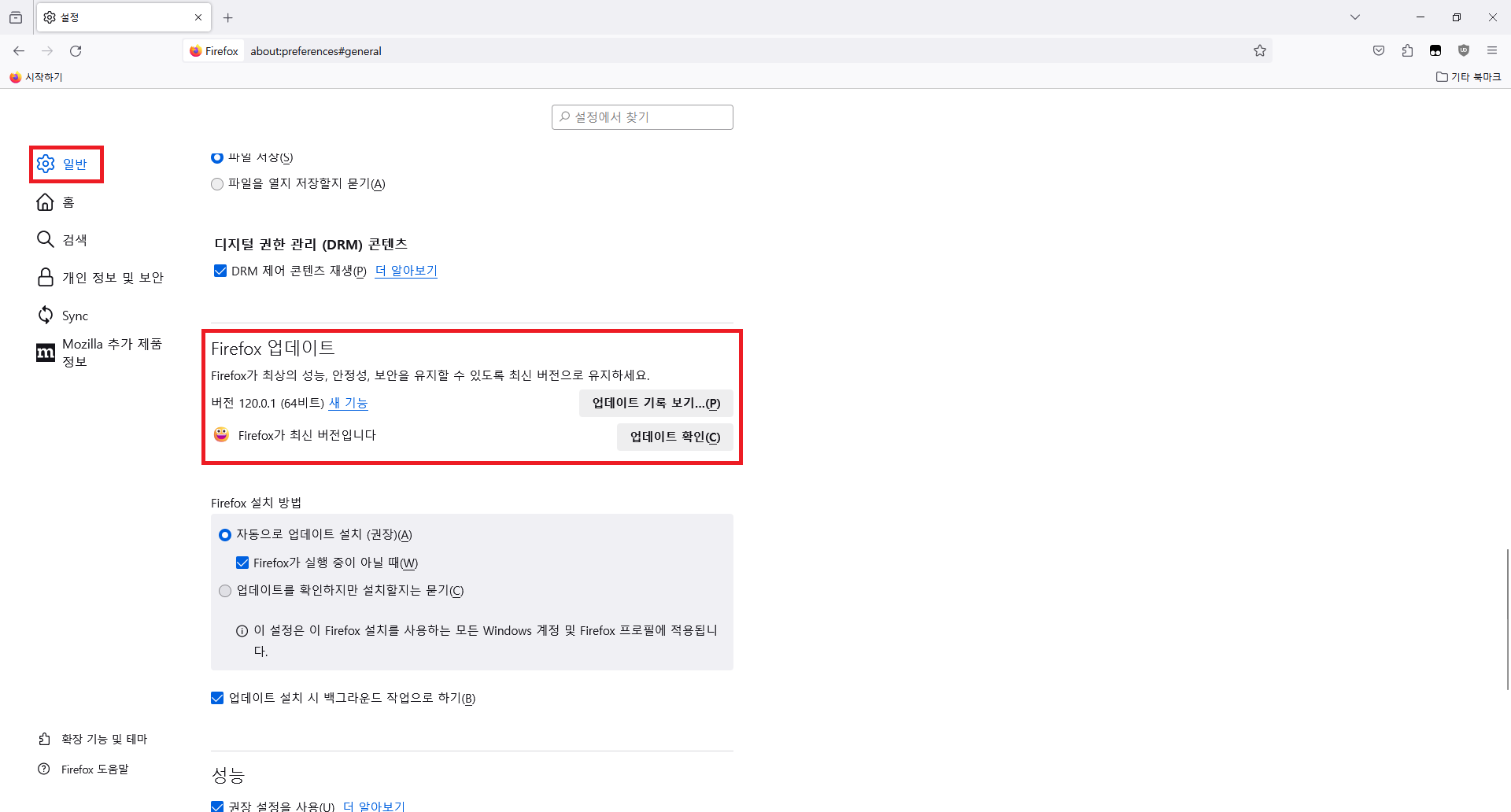1511x812 pixels.
Task: Click the smiley update status icon
Action: click(221, 434)
